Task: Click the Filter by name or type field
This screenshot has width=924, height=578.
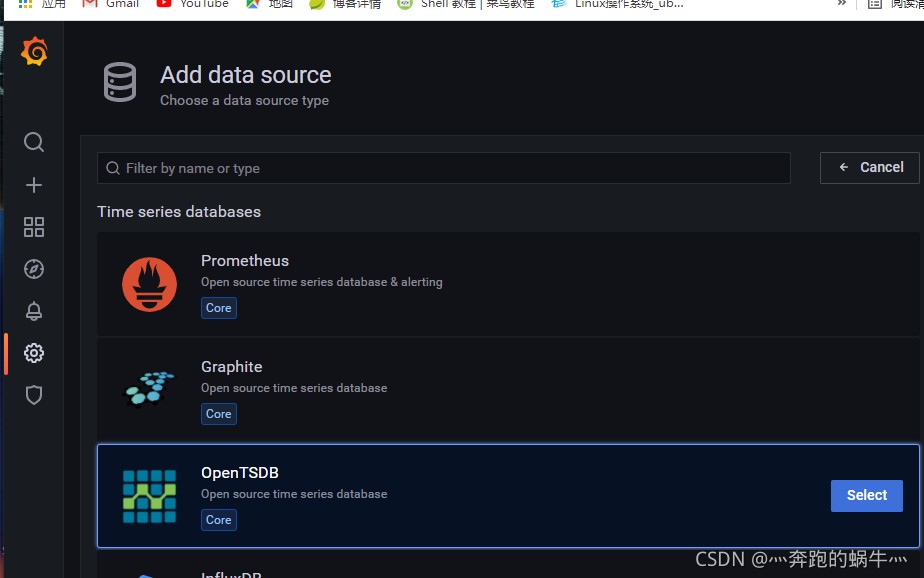Action: 444,168
